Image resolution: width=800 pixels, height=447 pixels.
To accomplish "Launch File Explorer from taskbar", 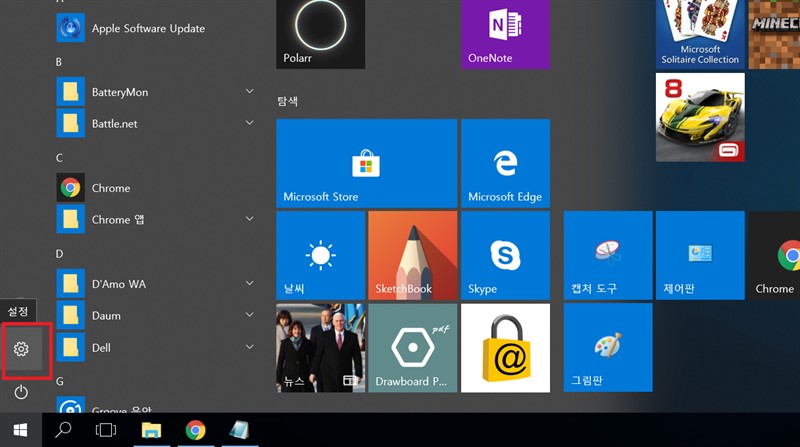I will pos(151,430).
